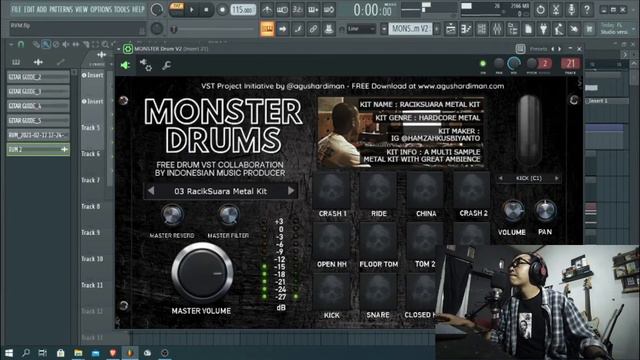Click the tempo field showing 115
The width and height of the screenshot is (640, 360).
(x=243, y=9)
